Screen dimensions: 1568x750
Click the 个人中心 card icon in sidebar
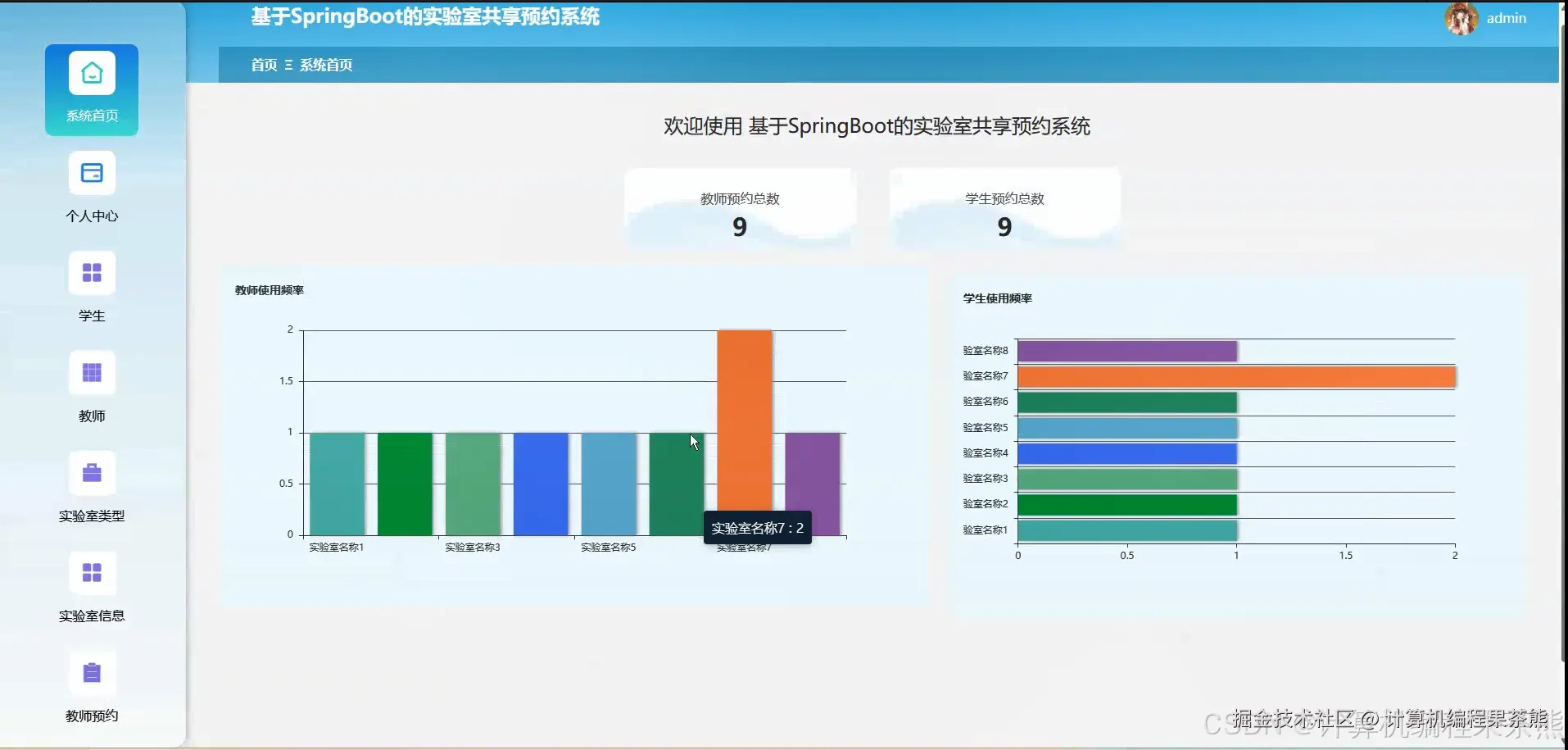[x=91, y=172]
